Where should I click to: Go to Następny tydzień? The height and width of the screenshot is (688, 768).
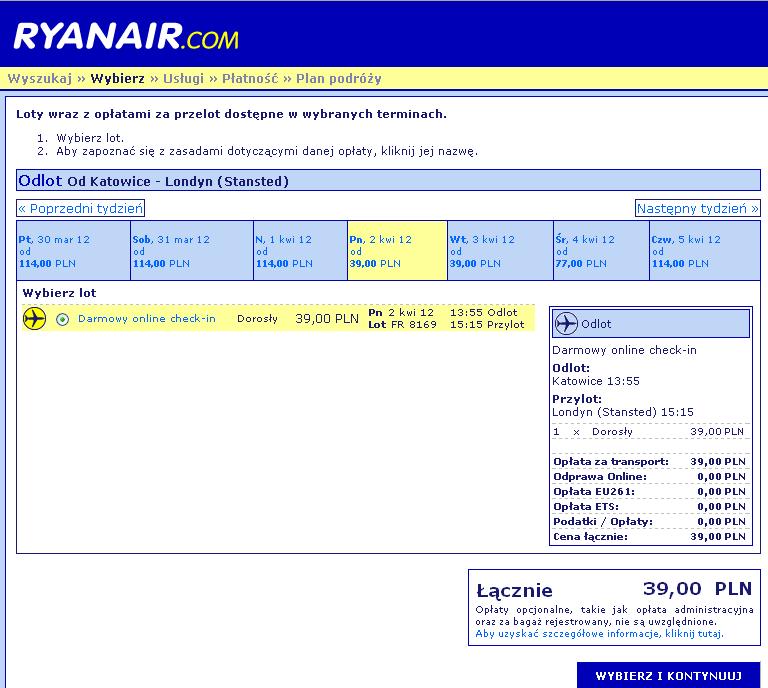tap(697, 208)
